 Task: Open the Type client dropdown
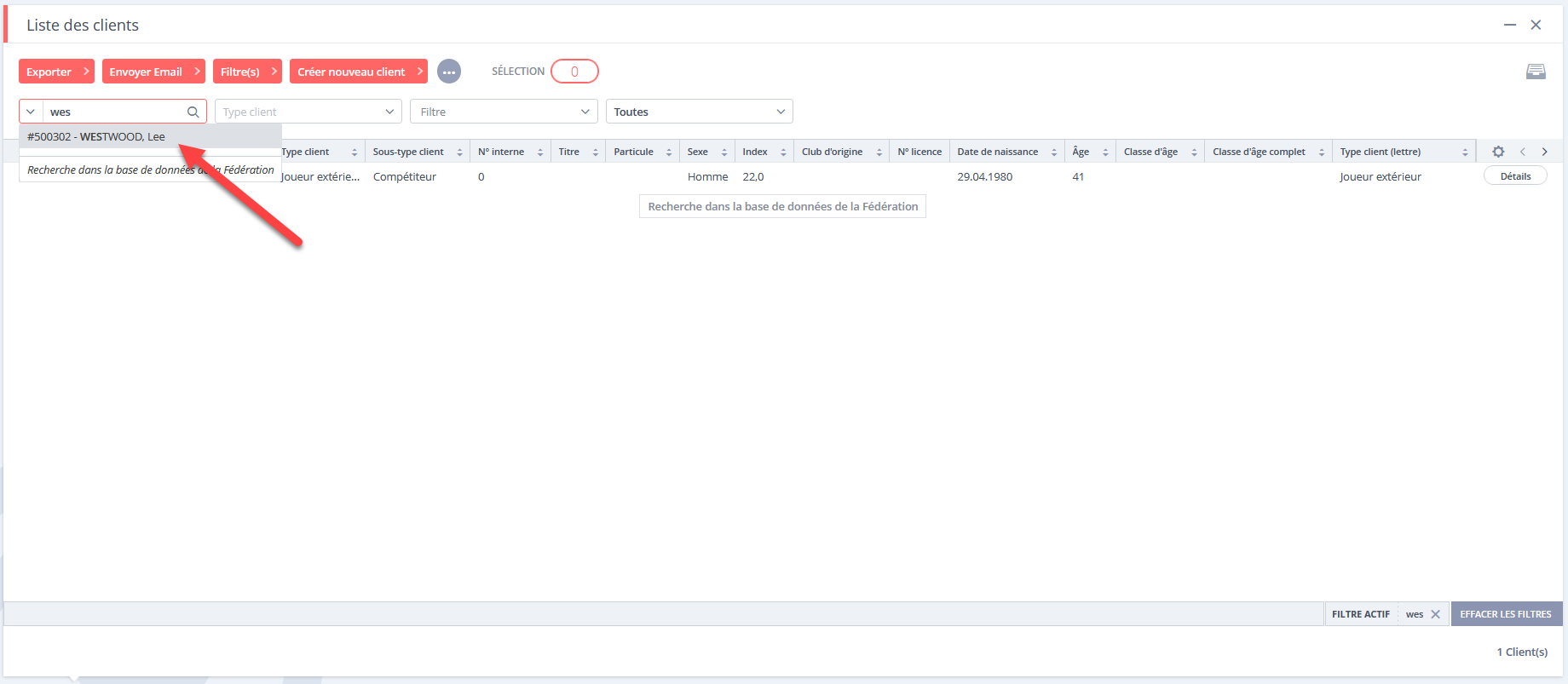tap(308, 112)
